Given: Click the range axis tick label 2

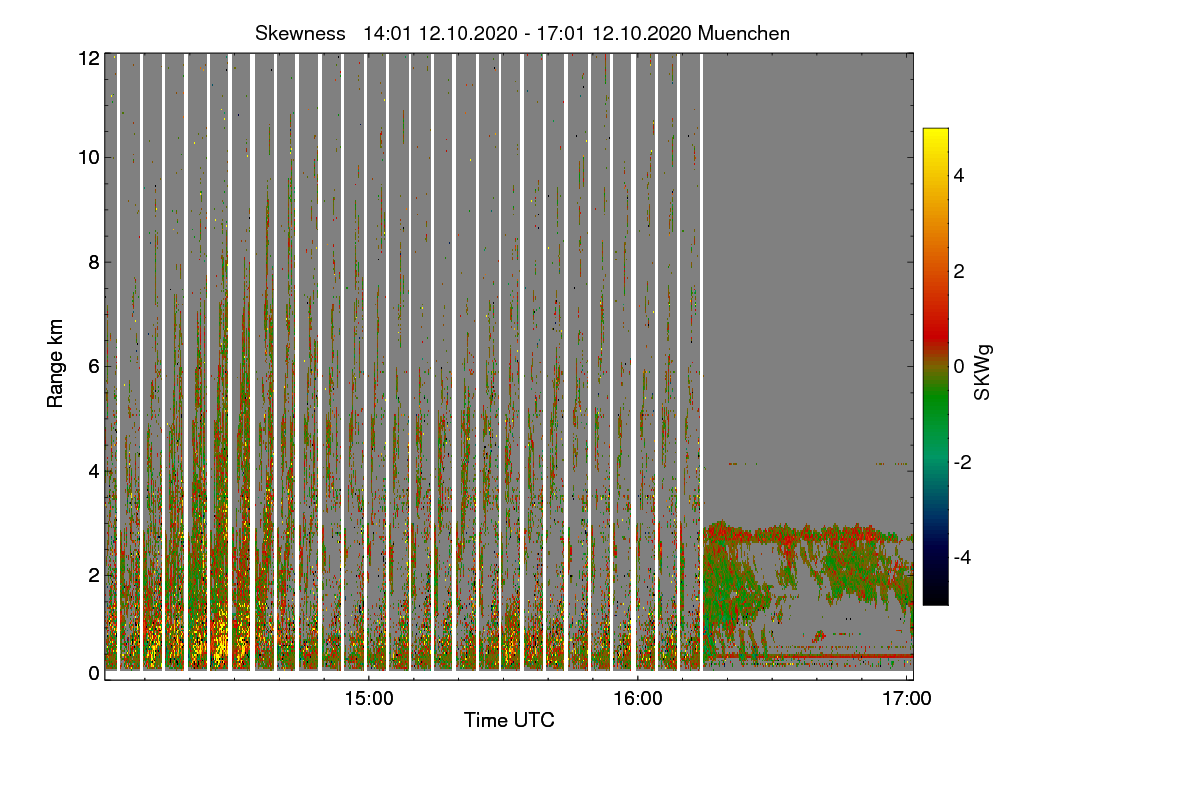Looking at the screenshot, I should tap(93, 574).
